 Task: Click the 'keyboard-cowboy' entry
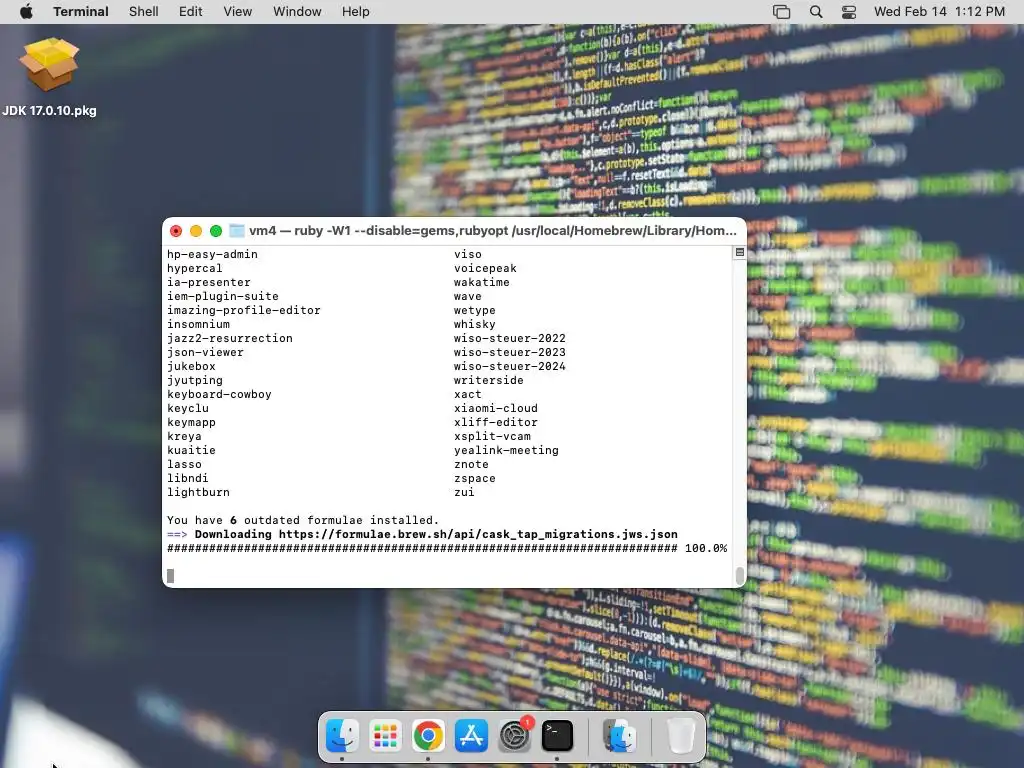click(x=219, y=394)
